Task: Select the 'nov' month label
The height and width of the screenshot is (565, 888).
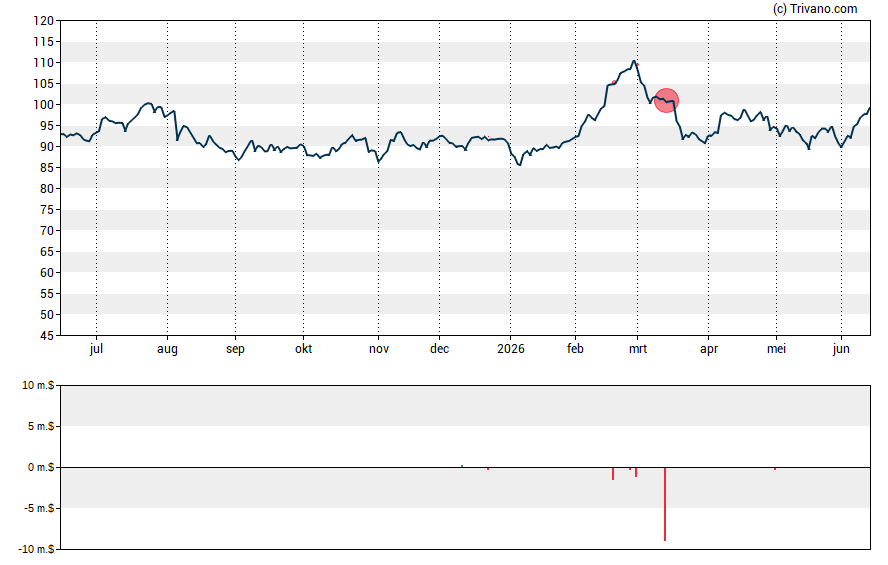Action: point(379,349)
